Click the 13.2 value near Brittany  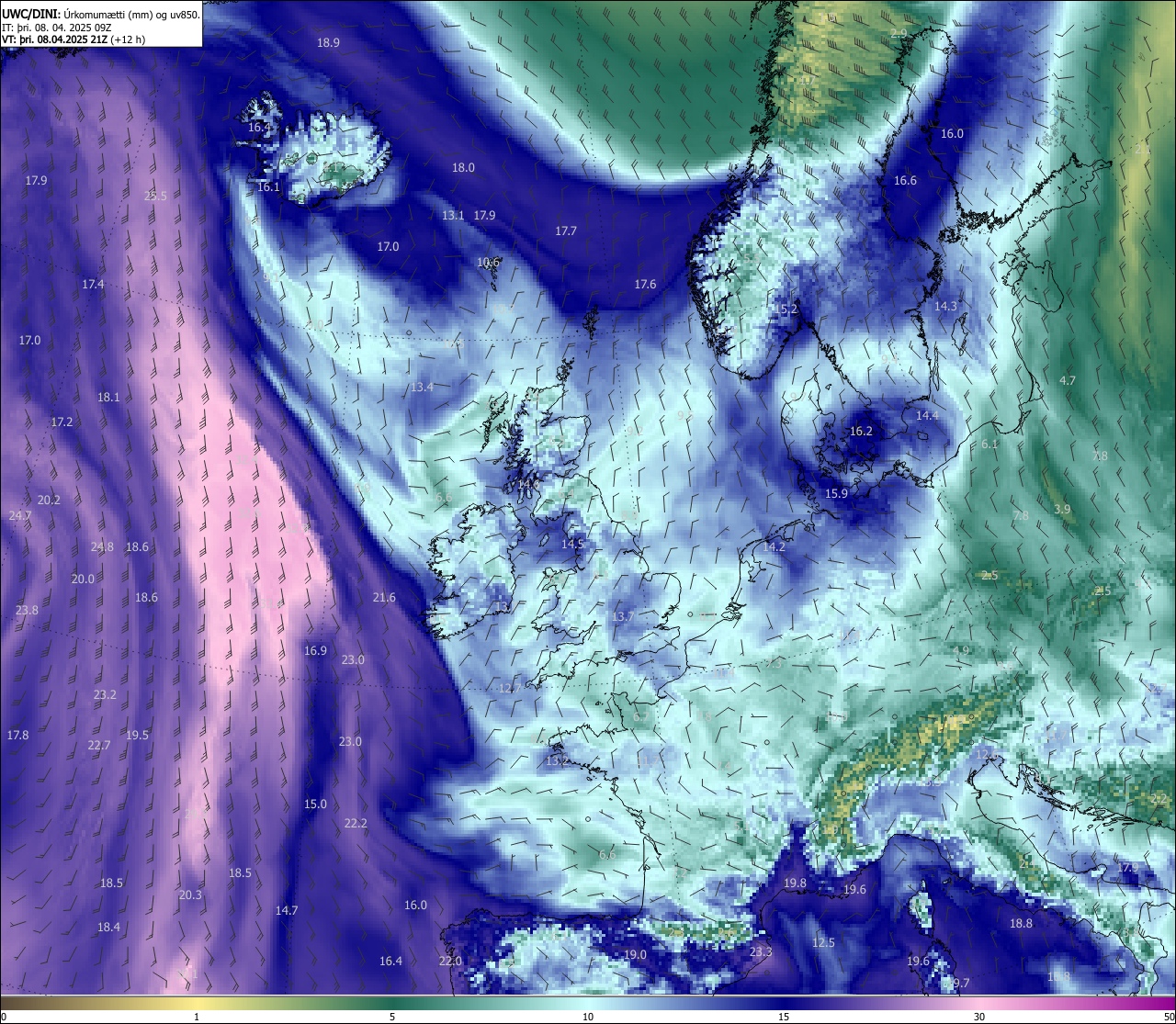[557, 762]
